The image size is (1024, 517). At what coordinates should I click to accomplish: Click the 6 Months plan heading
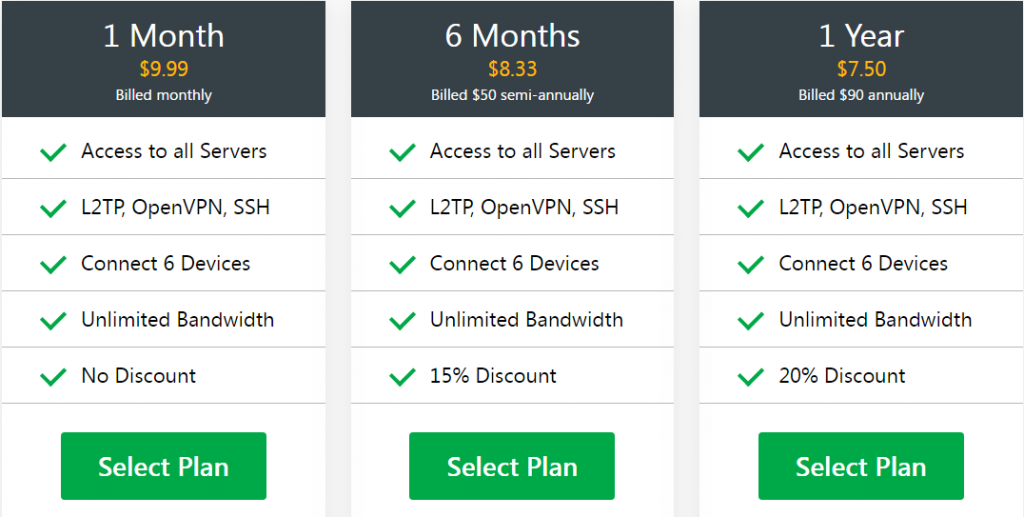pyautogui.click(x=513, y=35)
